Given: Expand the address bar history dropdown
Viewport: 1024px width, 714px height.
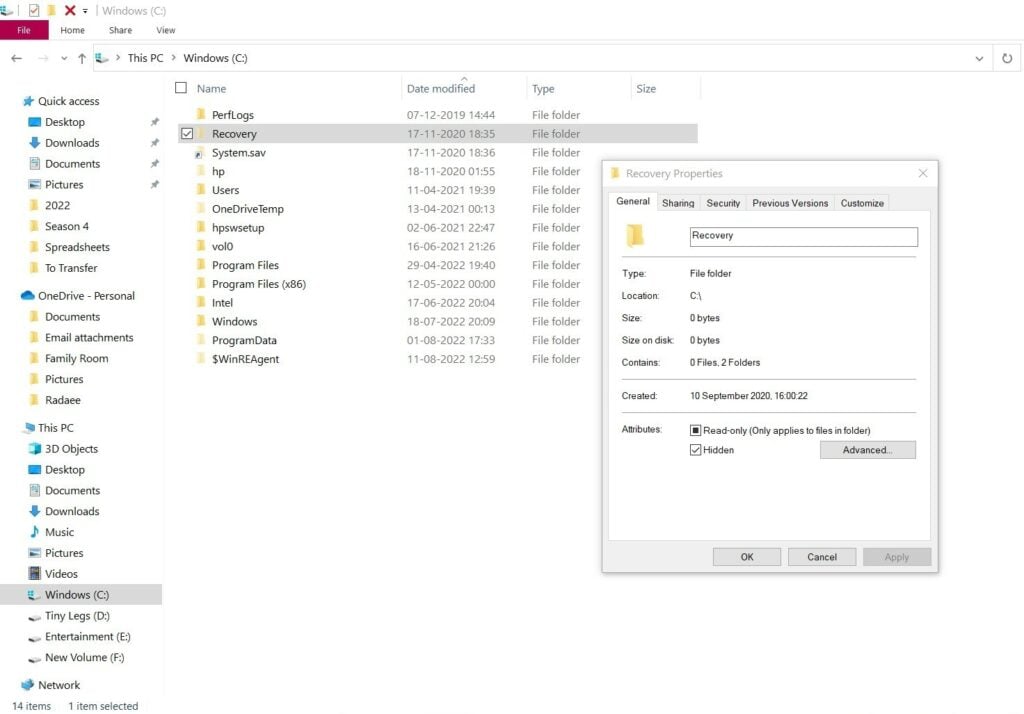Looking at the screenshot, I should (979, 57).
